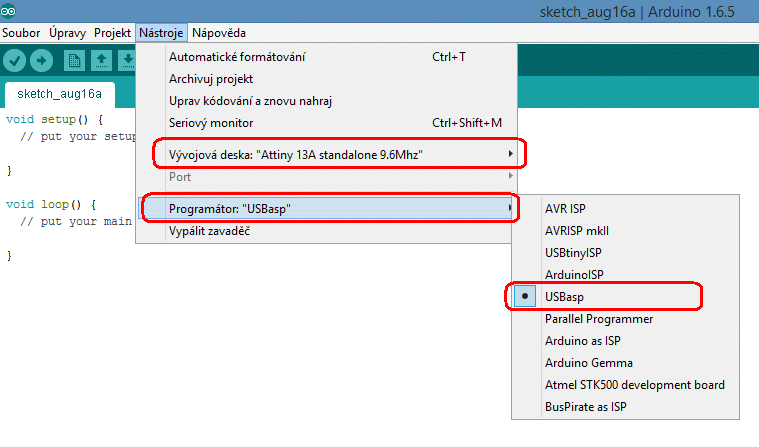Image resolution: width=759 pixels, height=447 pixels.
Task: Click the New sketch document icon
Action: pos(74,61)
